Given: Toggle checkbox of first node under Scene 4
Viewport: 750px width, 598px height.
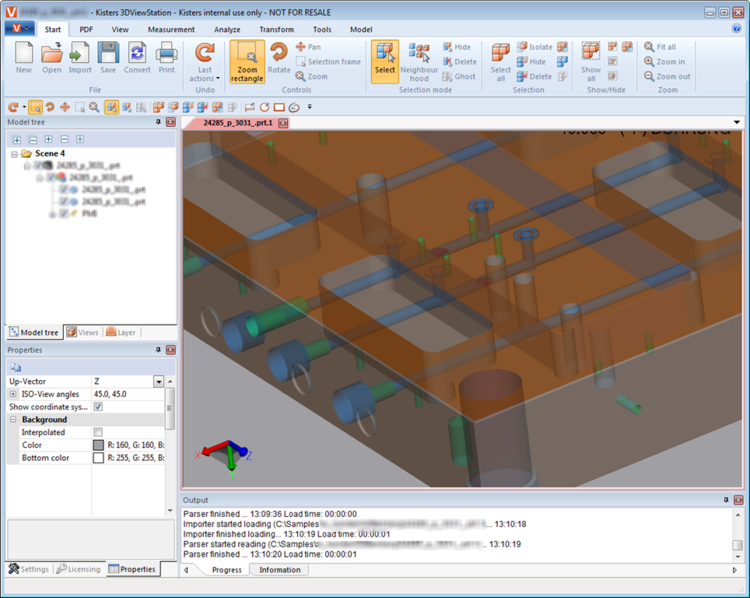Looking at the screenshot, I should pos(38,166).
